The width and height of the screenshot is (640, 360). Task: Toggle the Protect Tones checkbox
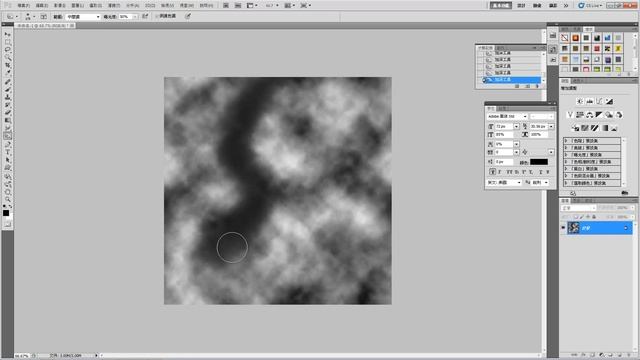tap(156, 16)
